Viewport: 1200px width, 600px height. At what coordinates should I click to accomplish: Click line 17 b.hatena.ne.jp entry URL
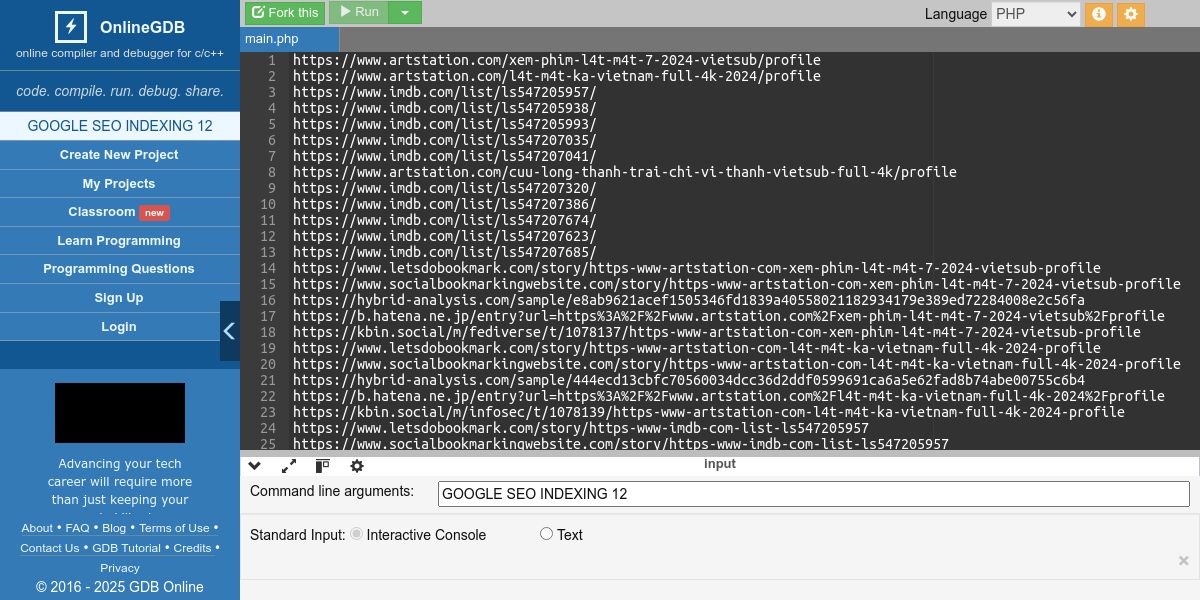[729, 316]
